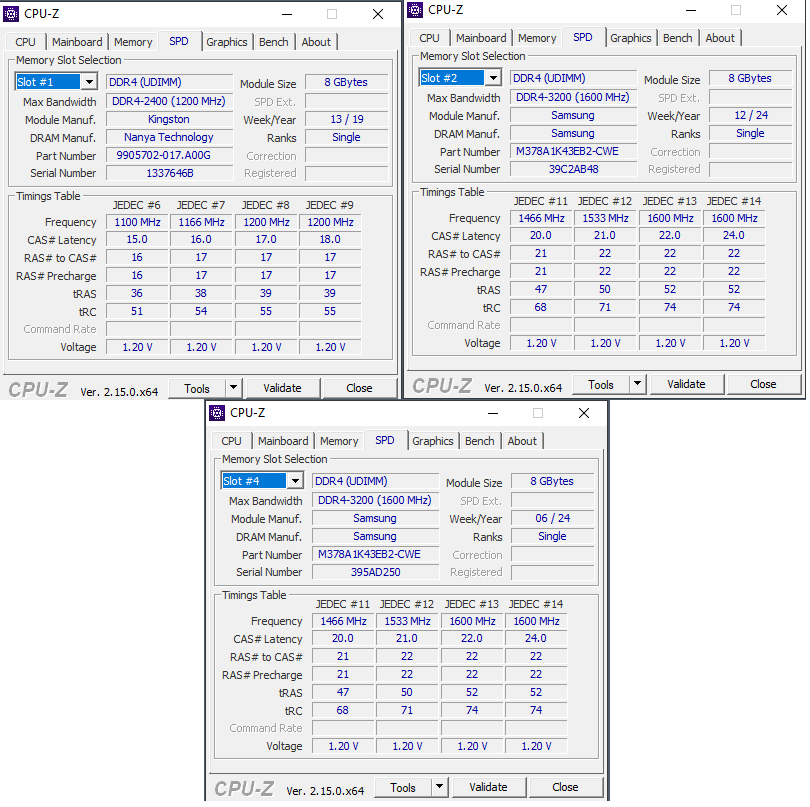
Task: Click CPU-Z app icon in Slot #4 window title bar
Action: click(x=217, y=413)
